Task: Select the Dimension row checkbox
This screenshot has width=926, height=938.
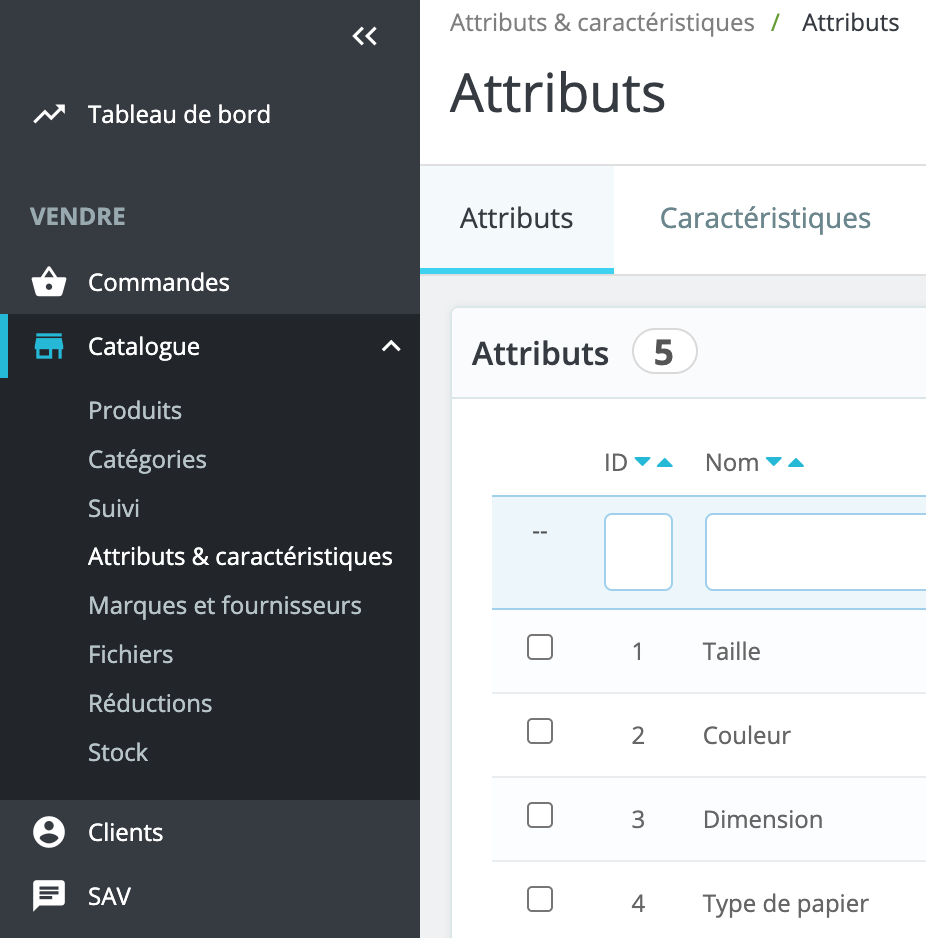Action: tap(540, 816)
